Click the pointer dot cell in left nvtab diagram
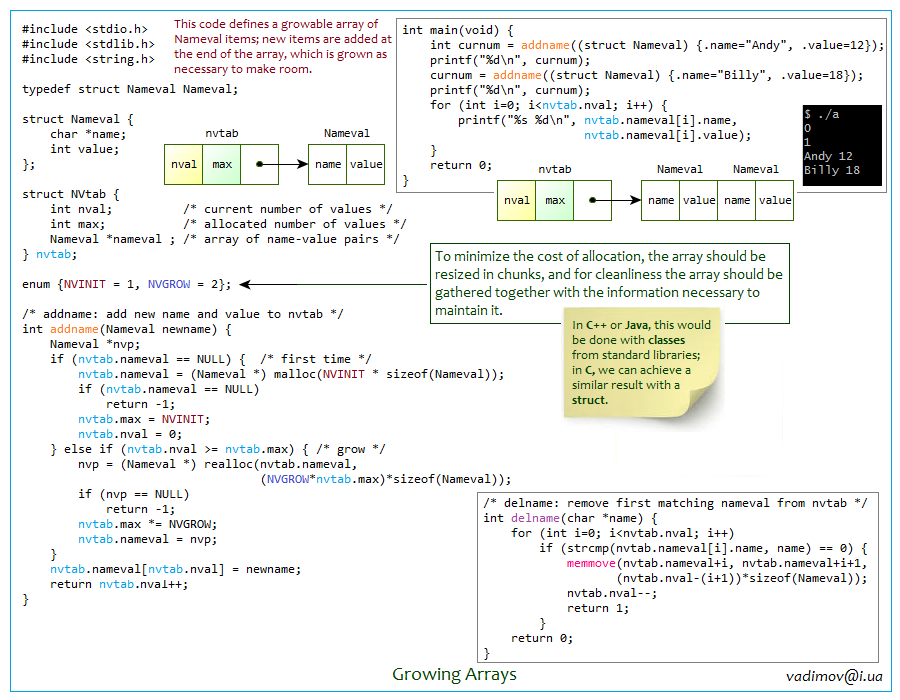This screenshot has height=700, width=900. tap(259, 165)
